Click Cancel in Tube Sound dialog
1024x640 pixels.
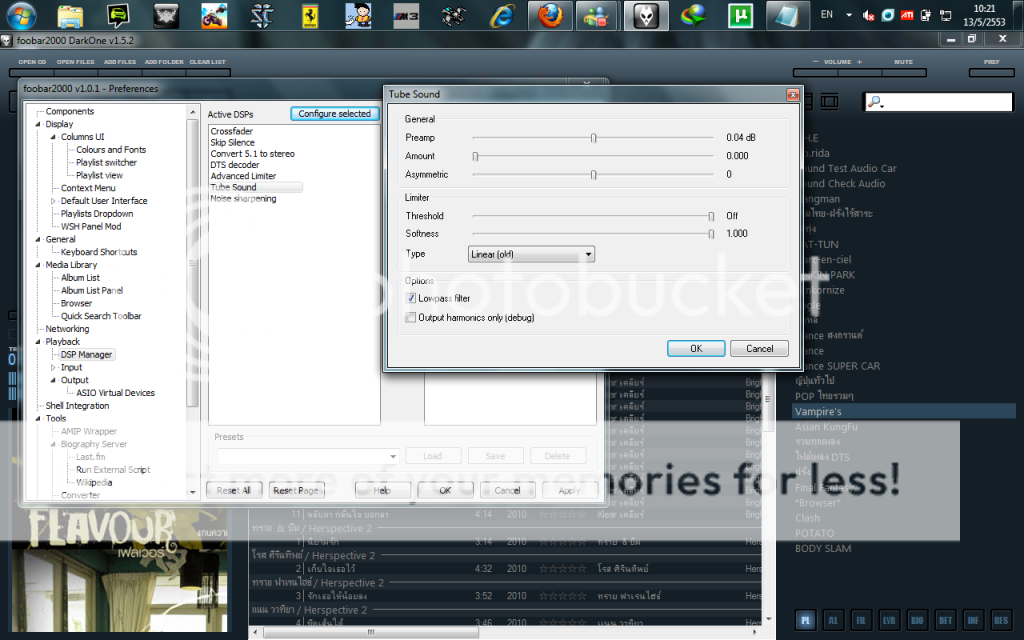point(760,348)
